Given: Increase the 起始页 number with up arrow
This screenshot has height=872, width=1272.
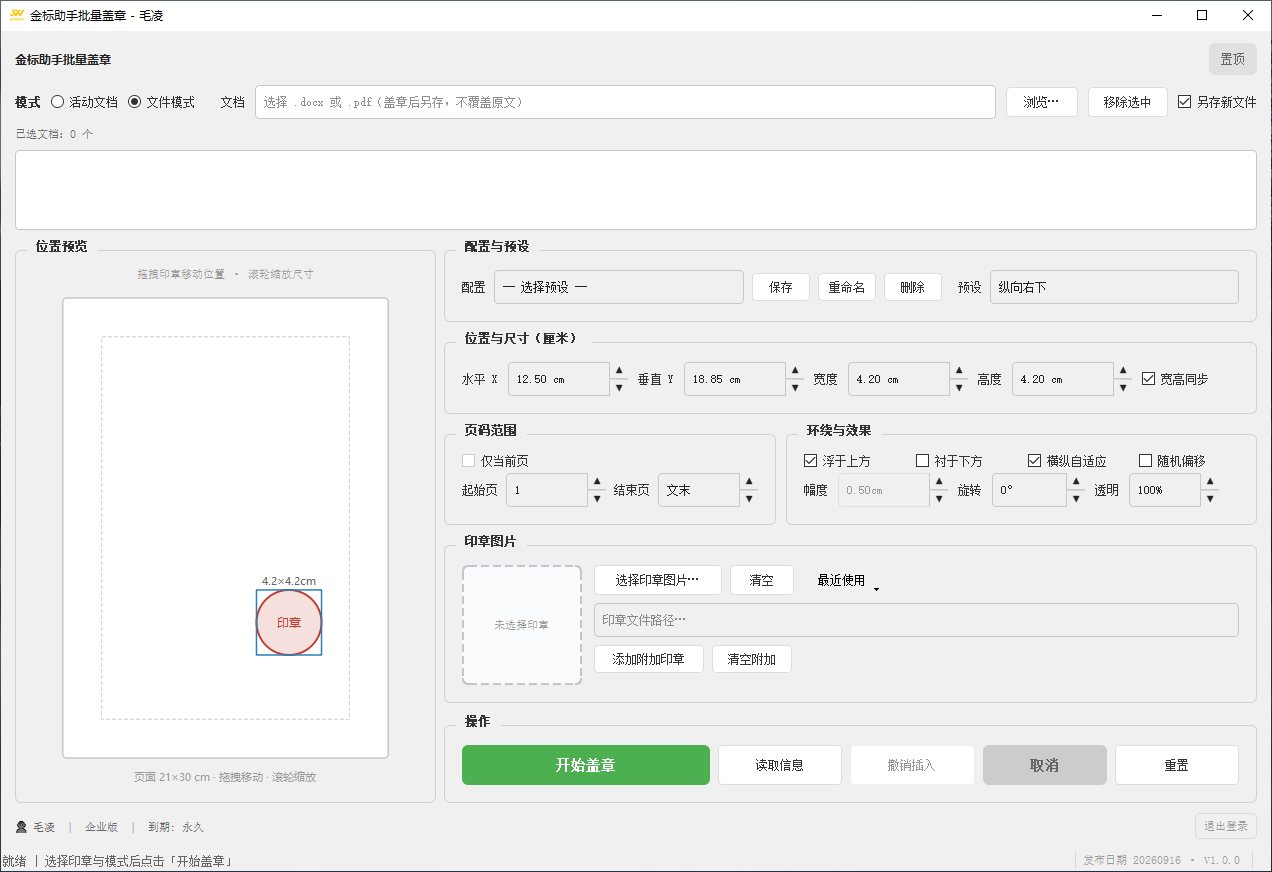Looking at the screenshot, I should click(x=597, y=483).
